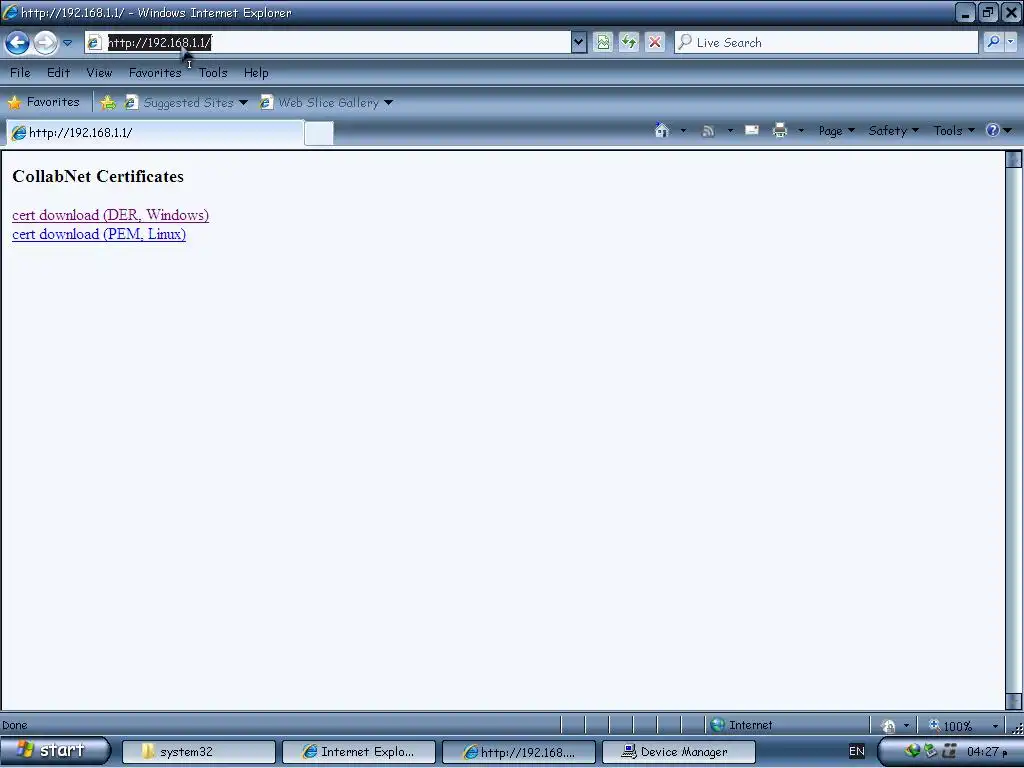The height and width of the screenshot is (768, 1024).
Task: Open the search provider dropdown arrow
Action: tap(1011, 42)
